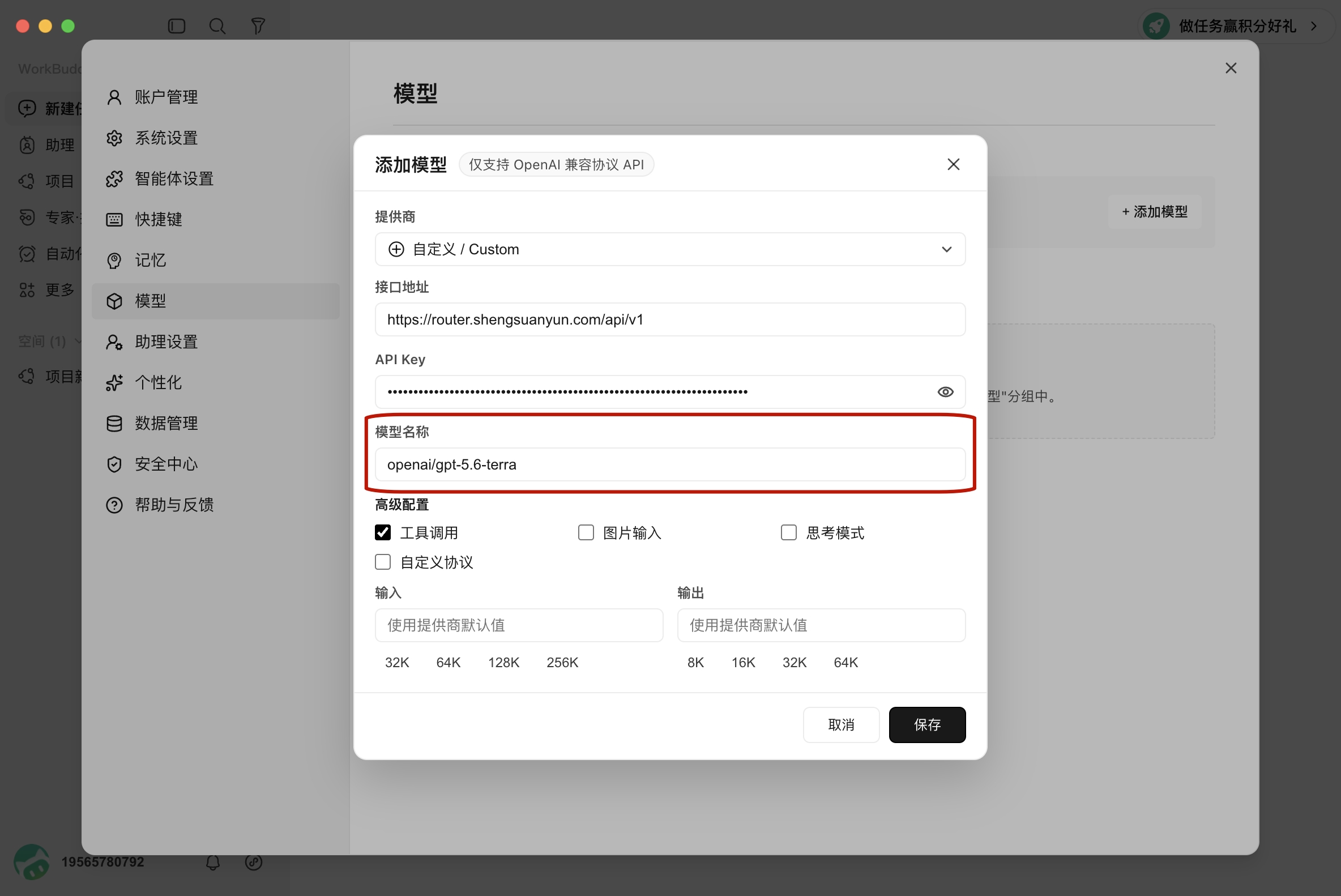
Task: Click the 快捷键 keyboard icon
Action: click(114, 219)
